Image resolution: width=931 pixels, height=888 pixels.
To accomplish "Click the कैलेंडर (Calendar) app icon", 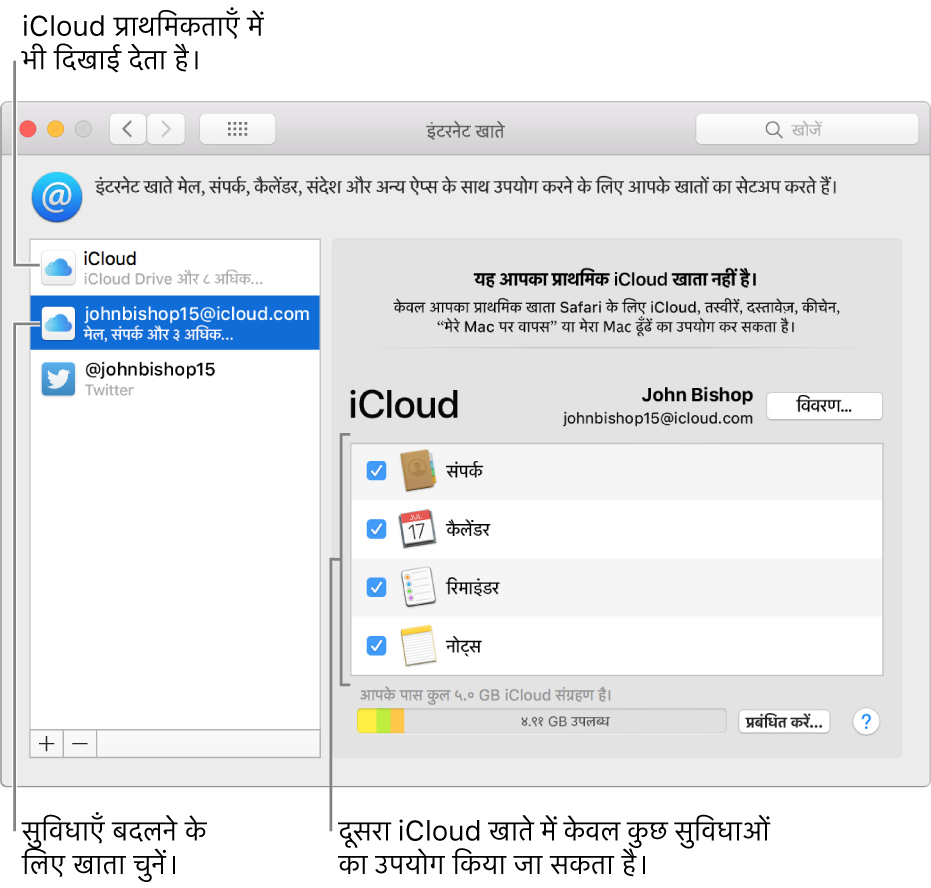I will point(418,529).
